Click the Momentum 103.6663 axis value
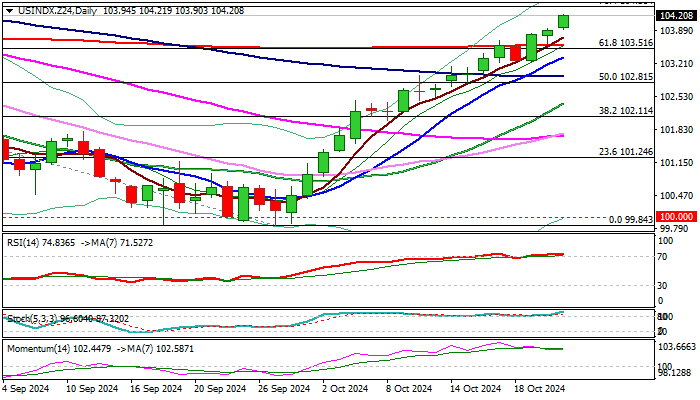Screen dimensions: 700x400 678,346
